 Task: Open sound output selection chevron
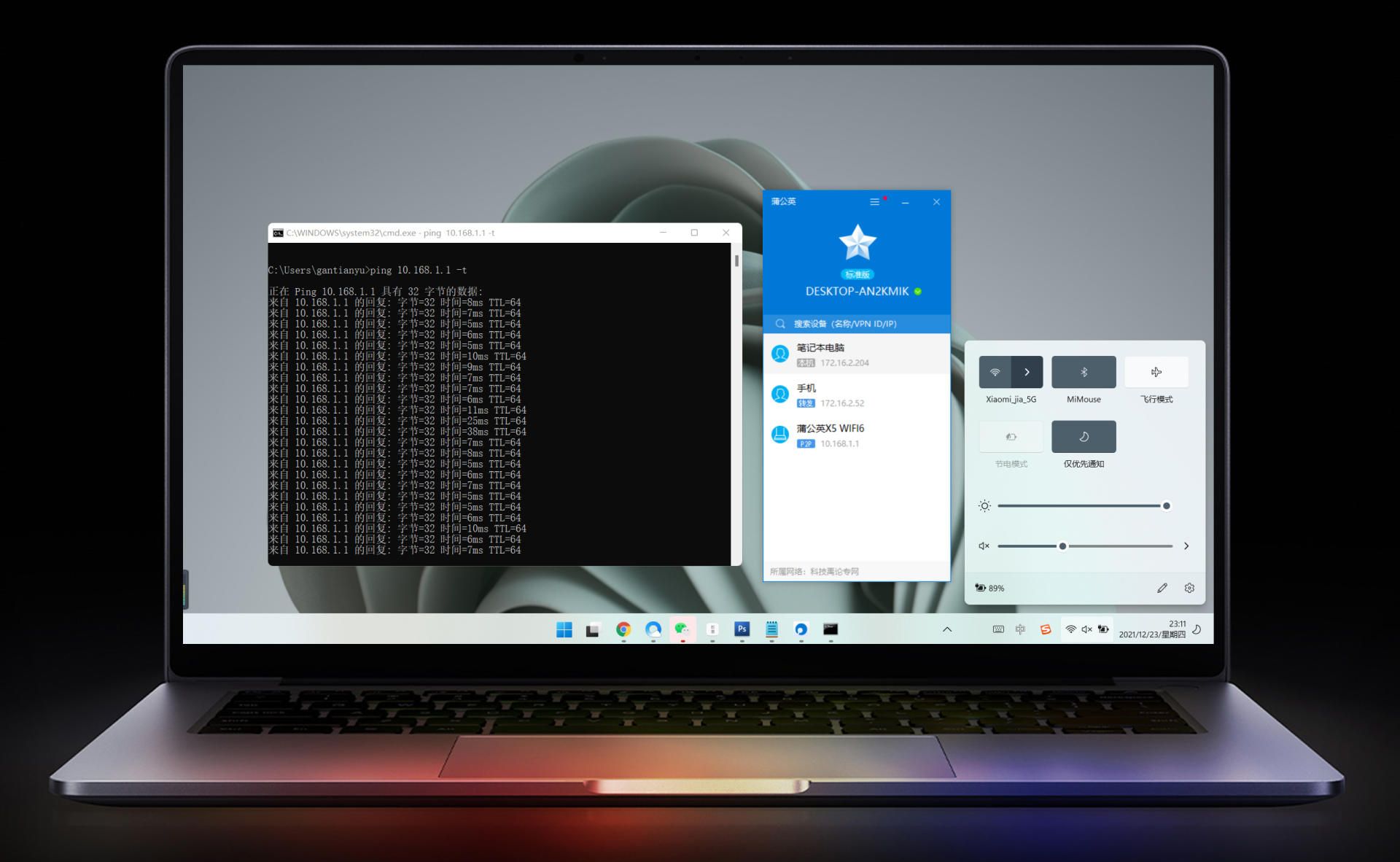coord(1186,546)
